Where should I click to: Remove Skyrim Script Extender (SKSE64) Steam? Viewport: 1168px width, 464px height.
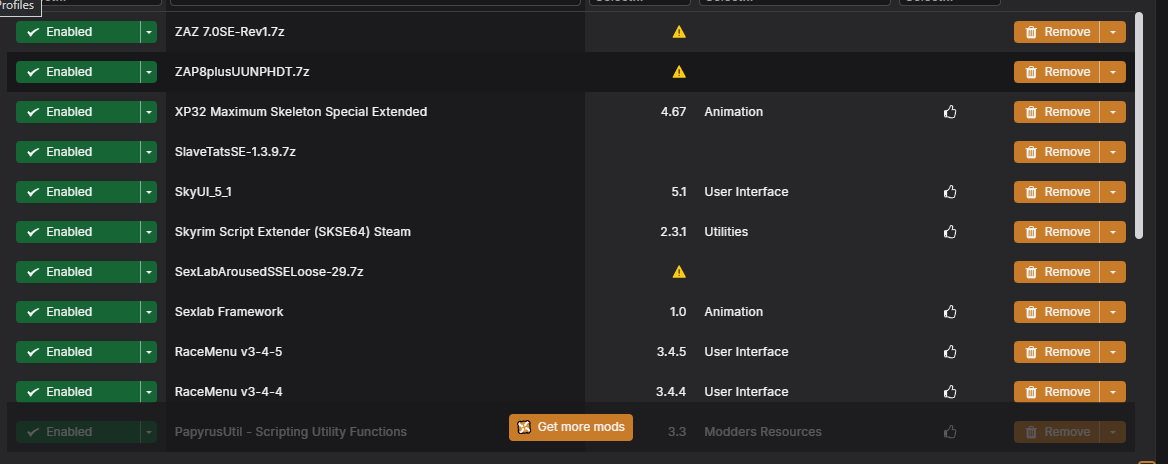[1057, 232]
